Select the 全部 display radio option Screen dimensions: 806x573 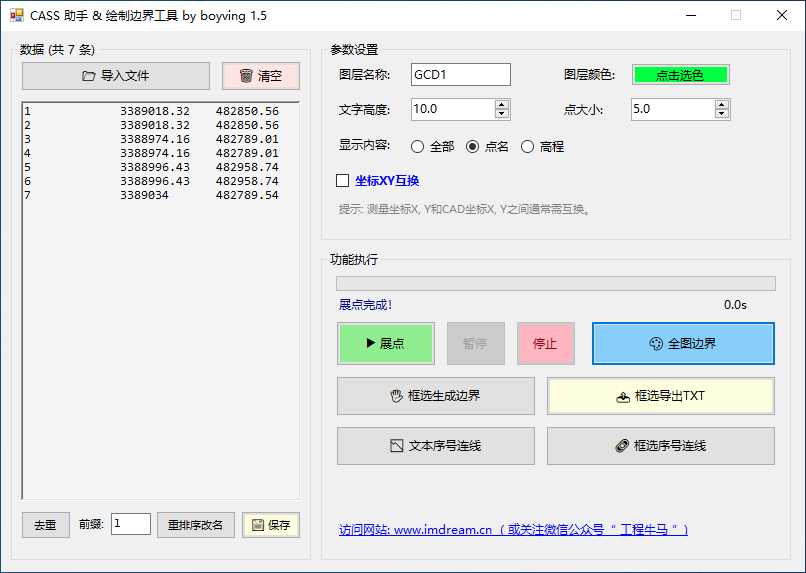point(418,147)
